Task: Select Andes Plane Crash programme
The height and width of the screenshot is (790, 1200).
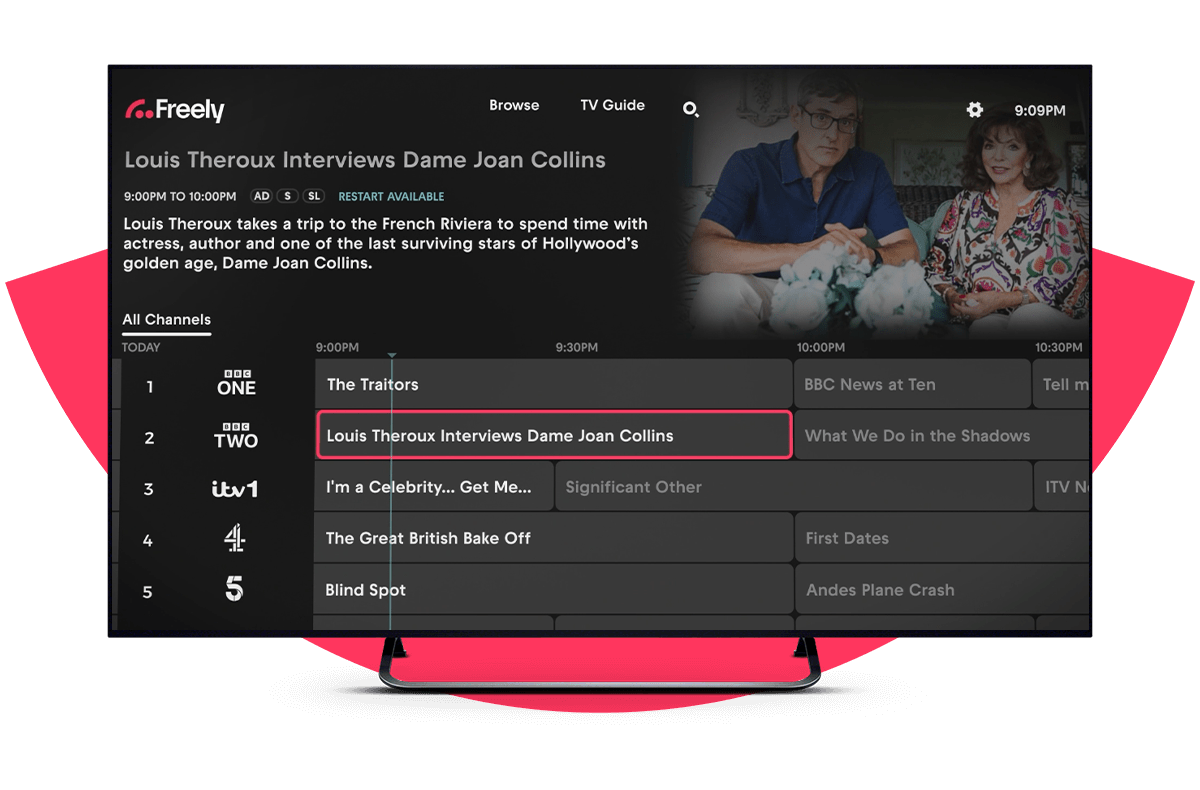Action: [942, 590]
